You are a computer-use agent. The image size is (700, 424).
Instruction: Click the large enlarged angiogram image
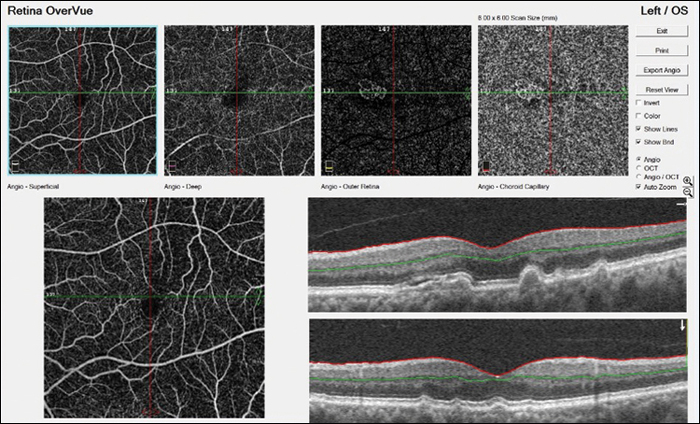pyautogui.click(x=154, y=308)
